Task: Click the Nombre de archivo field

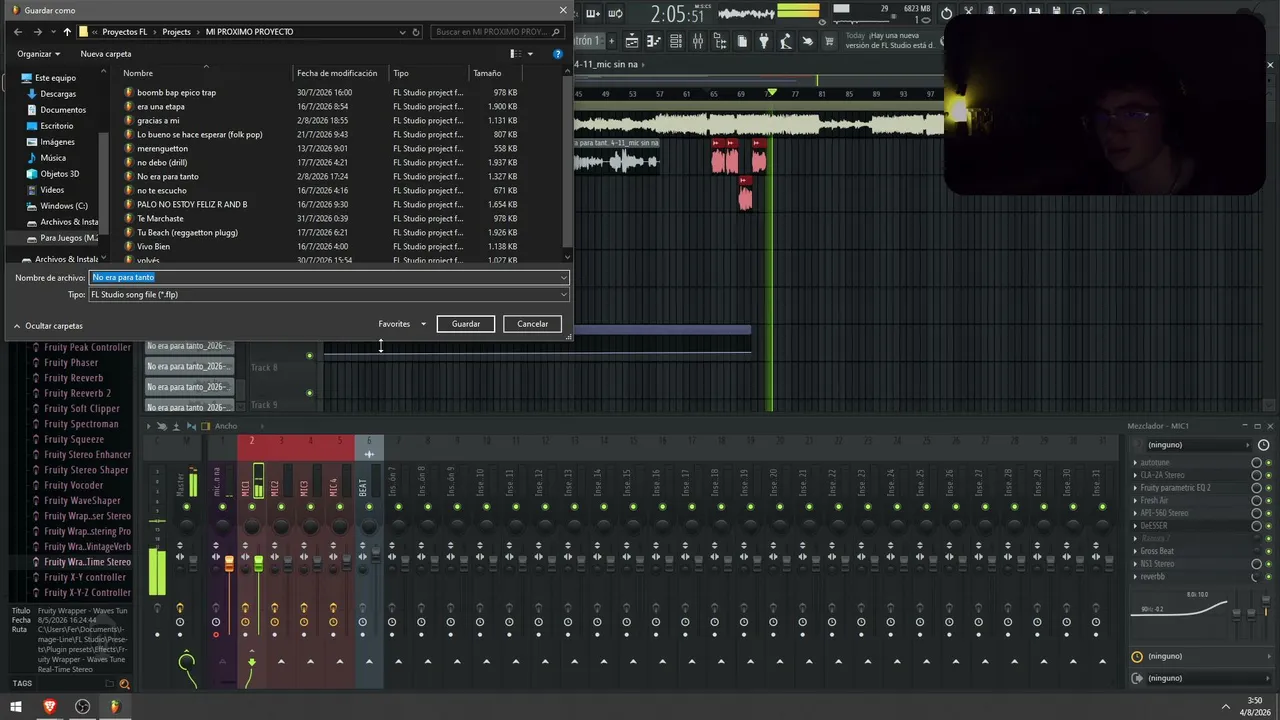Action: point(329,277)
